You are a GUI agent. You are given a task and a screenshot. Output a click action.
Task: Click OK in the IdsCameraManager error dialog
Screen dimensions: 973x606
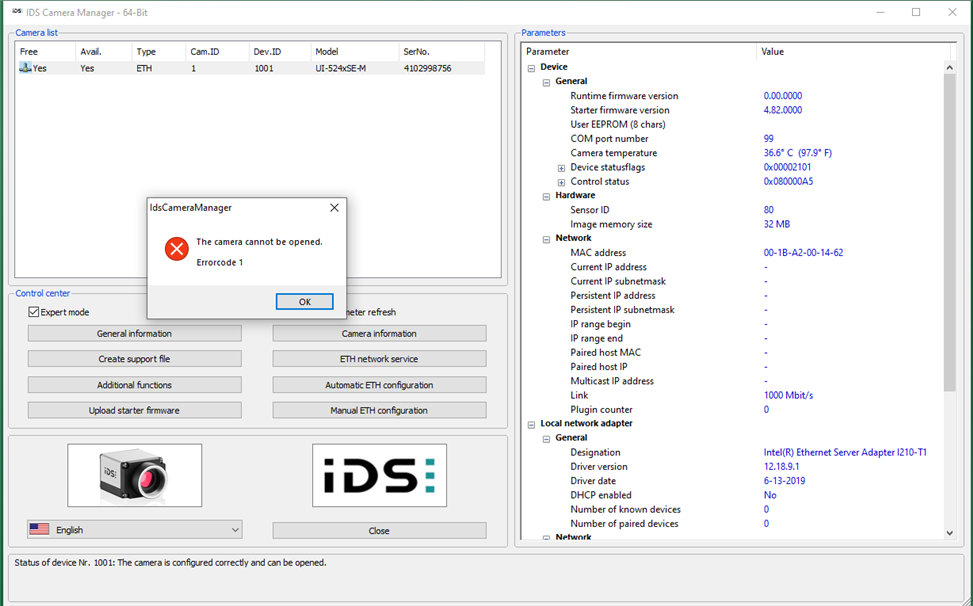click(304, 301)
